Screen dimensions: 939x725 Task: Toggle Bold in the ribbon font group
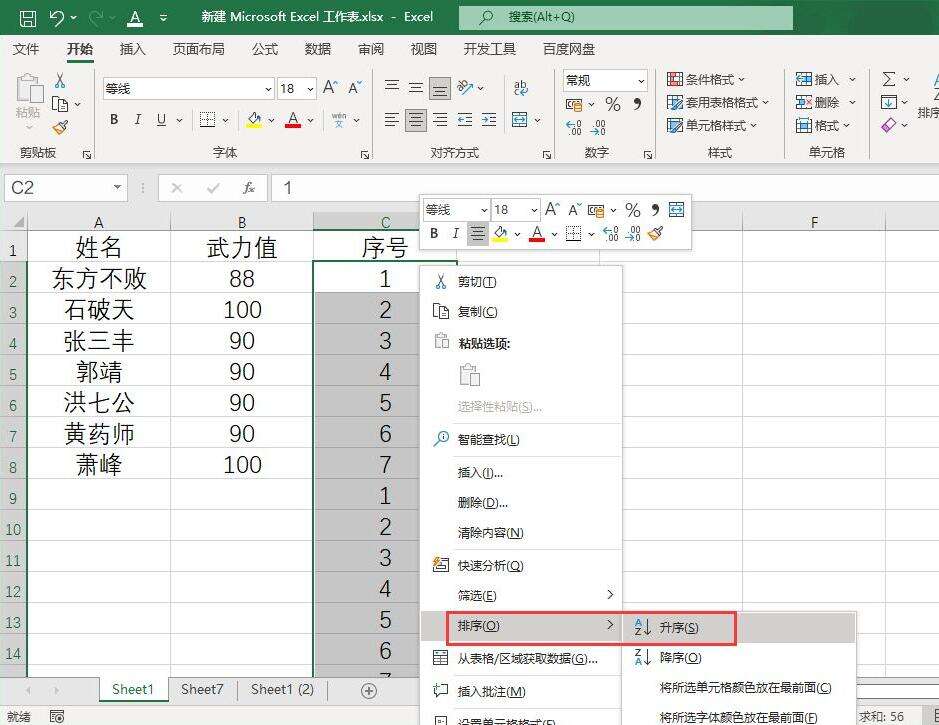pyautogui.click(x=114, y=120)
